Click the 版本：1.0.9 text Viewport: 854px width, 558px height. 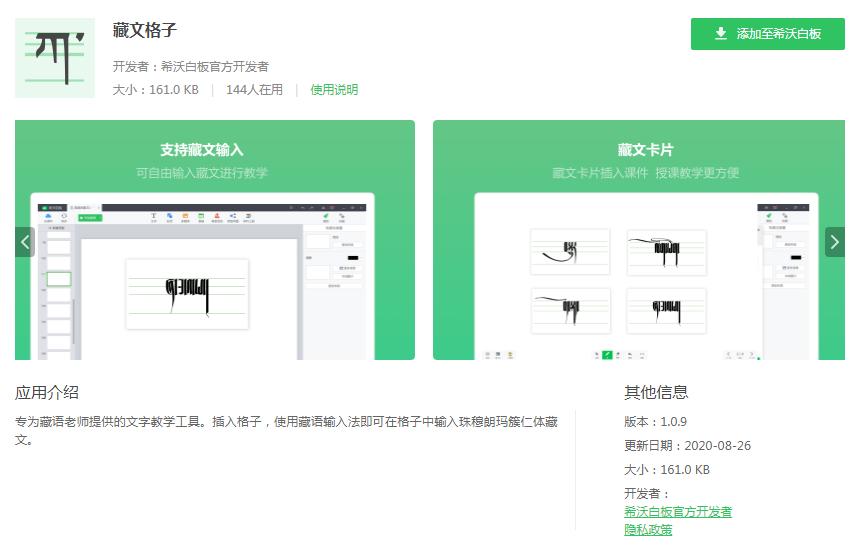click(x=655, y=422)
